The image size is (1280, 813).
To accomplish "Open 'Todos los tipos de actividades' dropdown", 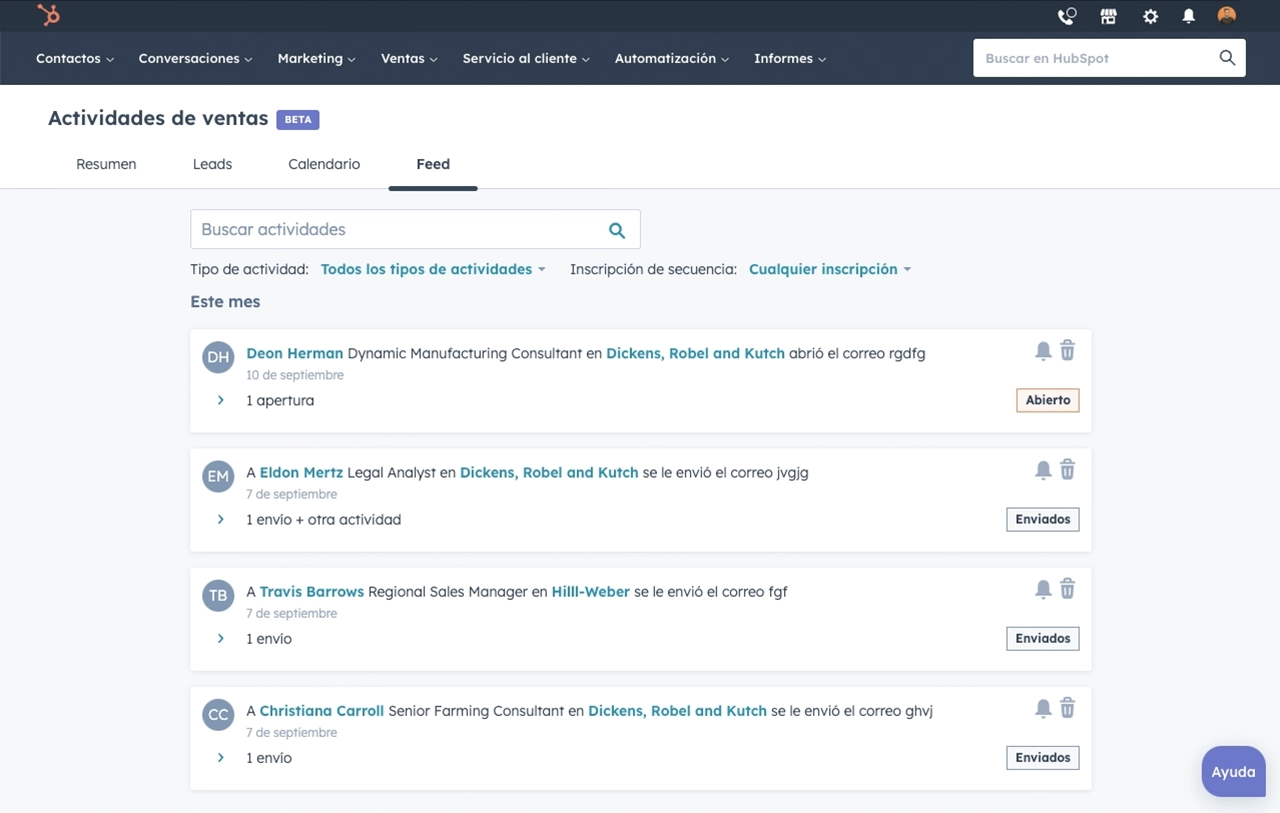I will tap(433, 269).
